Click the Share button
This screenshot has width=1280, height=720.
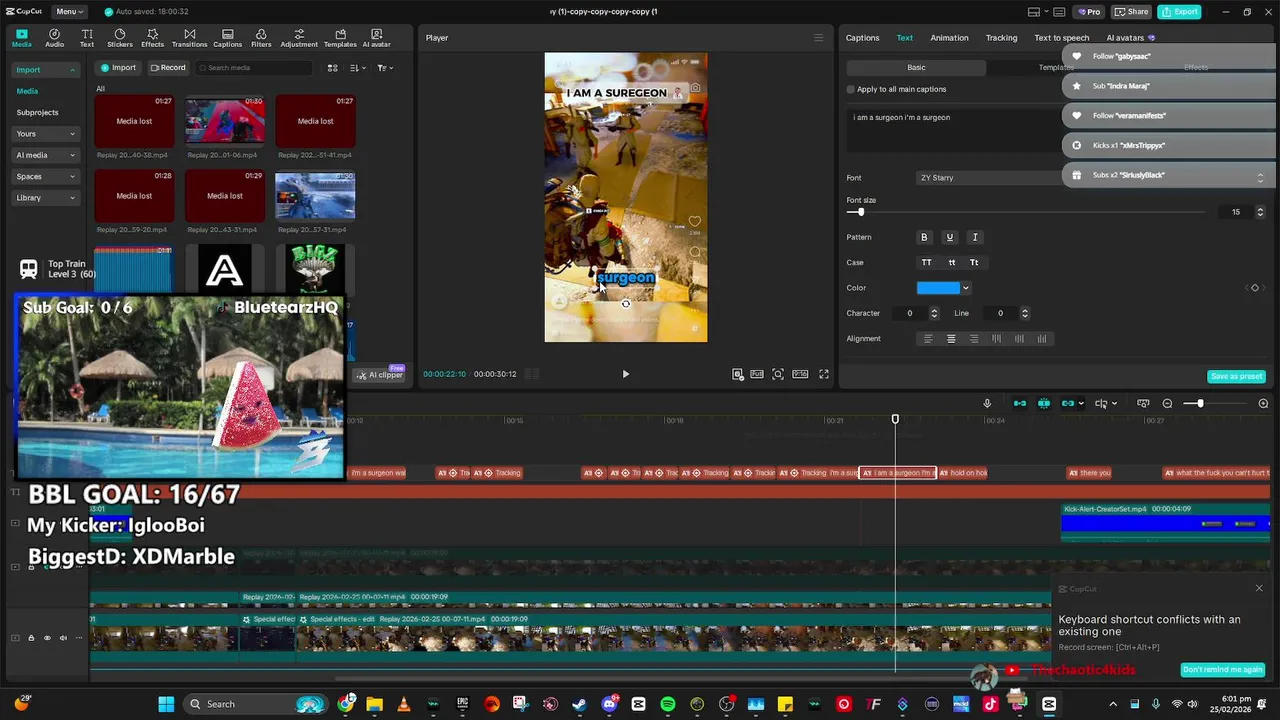pos(1132,12)
